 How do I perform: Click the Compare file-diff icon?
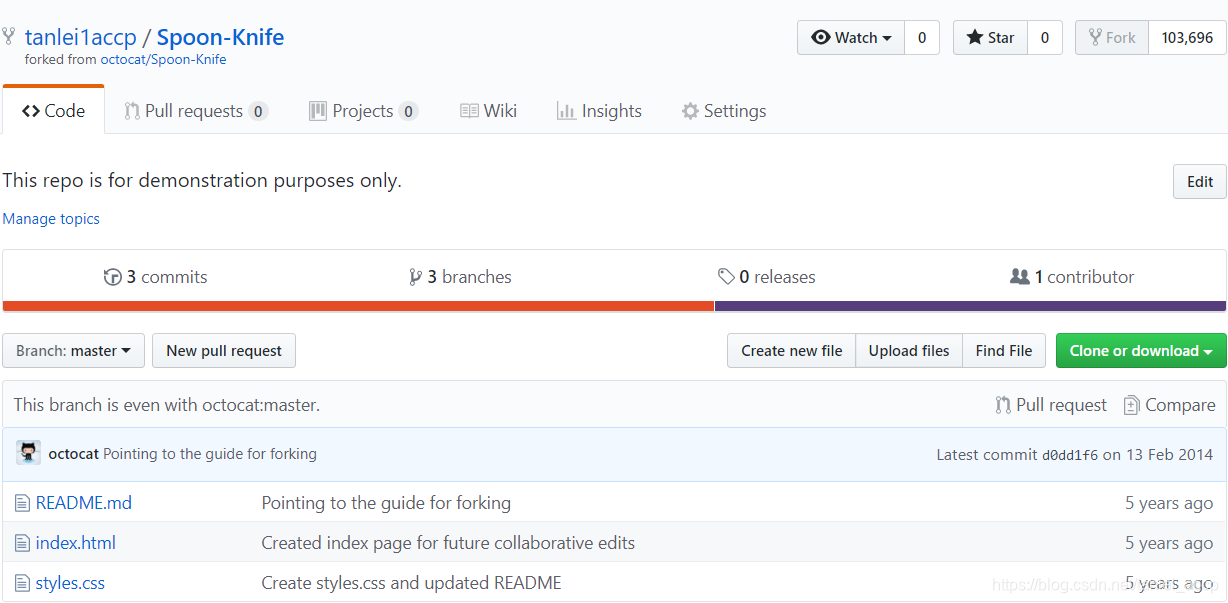[x=1131, y=405]
